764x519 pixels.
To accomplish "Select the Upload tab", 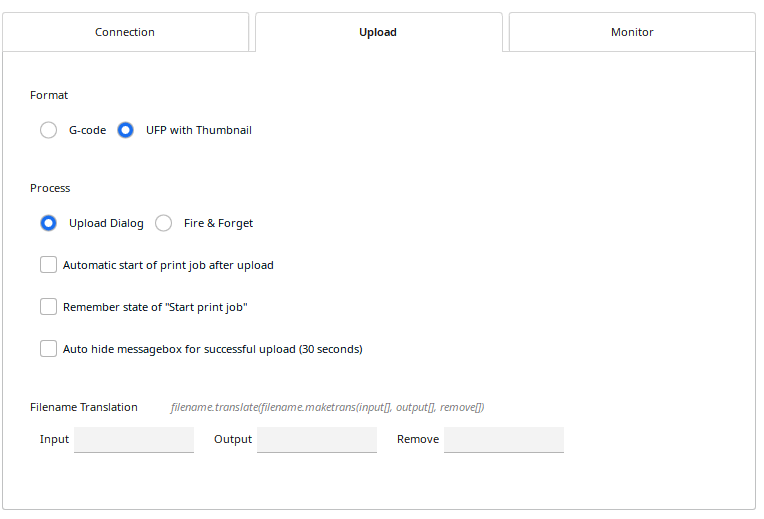I will [378, 32].
